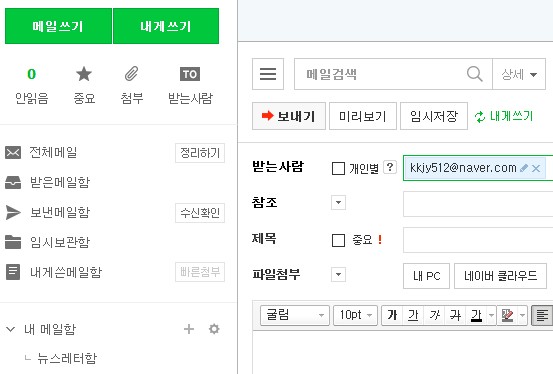
Task: Filter mails with attachment paperclip
Action: [132, 74]
